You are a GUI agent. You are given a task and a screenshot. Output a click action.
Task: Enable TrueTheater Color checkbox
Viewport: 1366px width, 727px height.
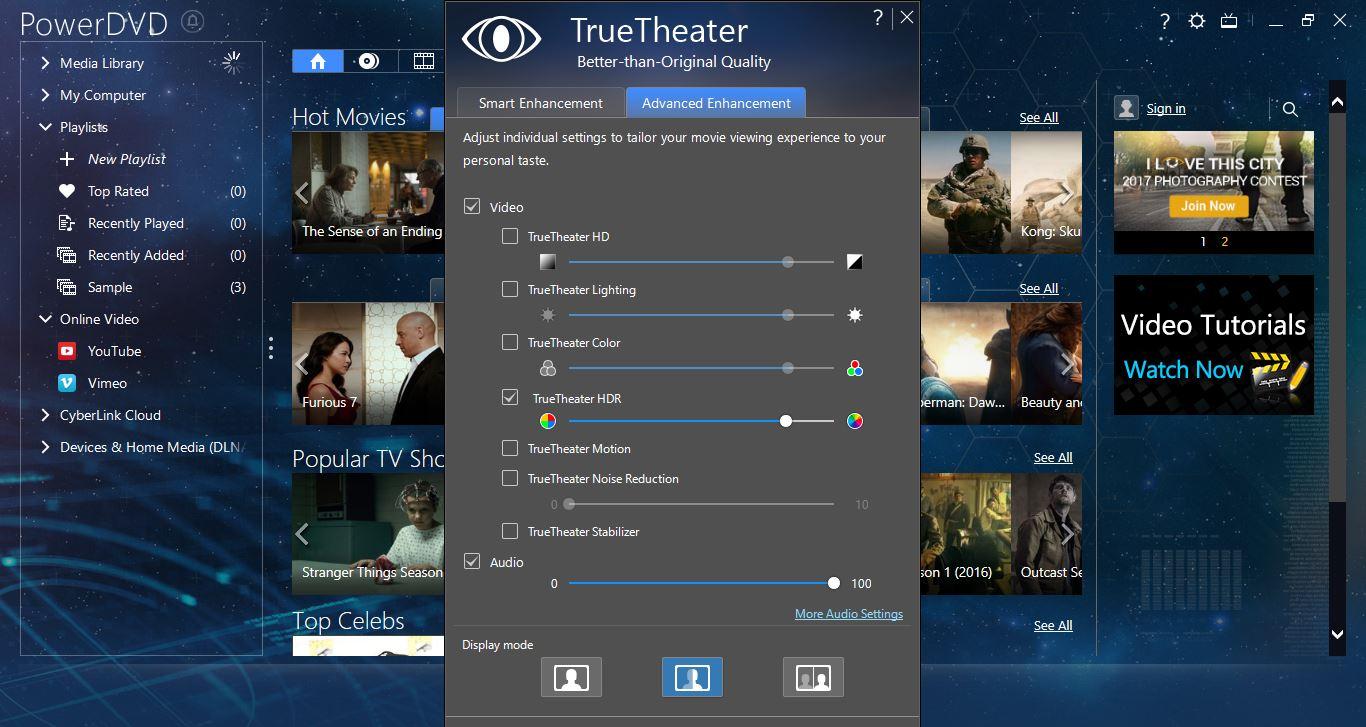510,343
